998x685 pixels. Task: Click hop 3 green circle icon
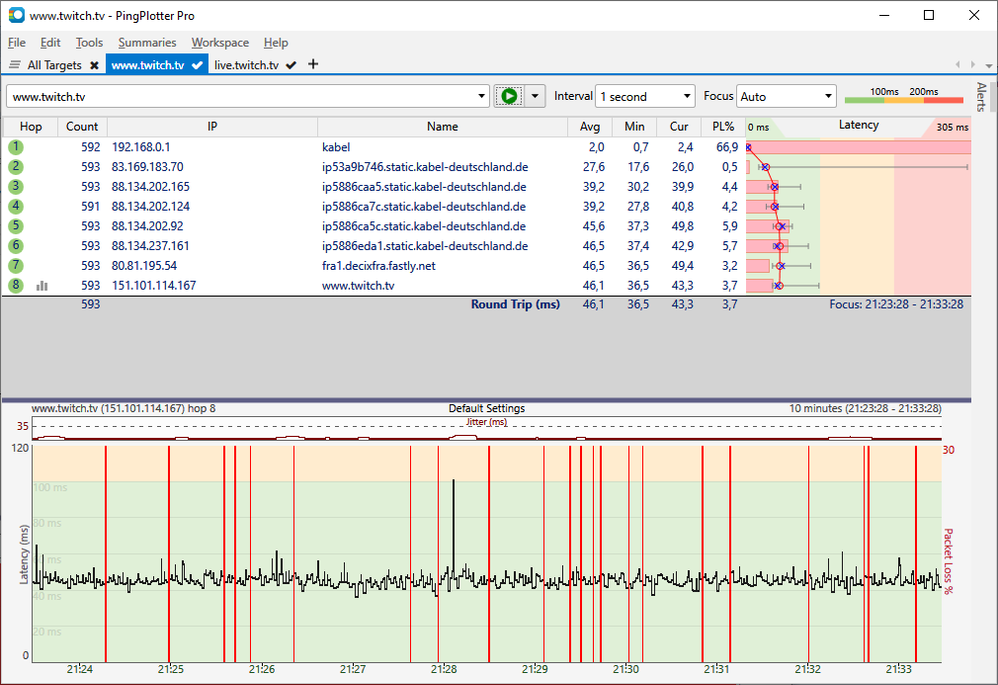coord(16,187)
